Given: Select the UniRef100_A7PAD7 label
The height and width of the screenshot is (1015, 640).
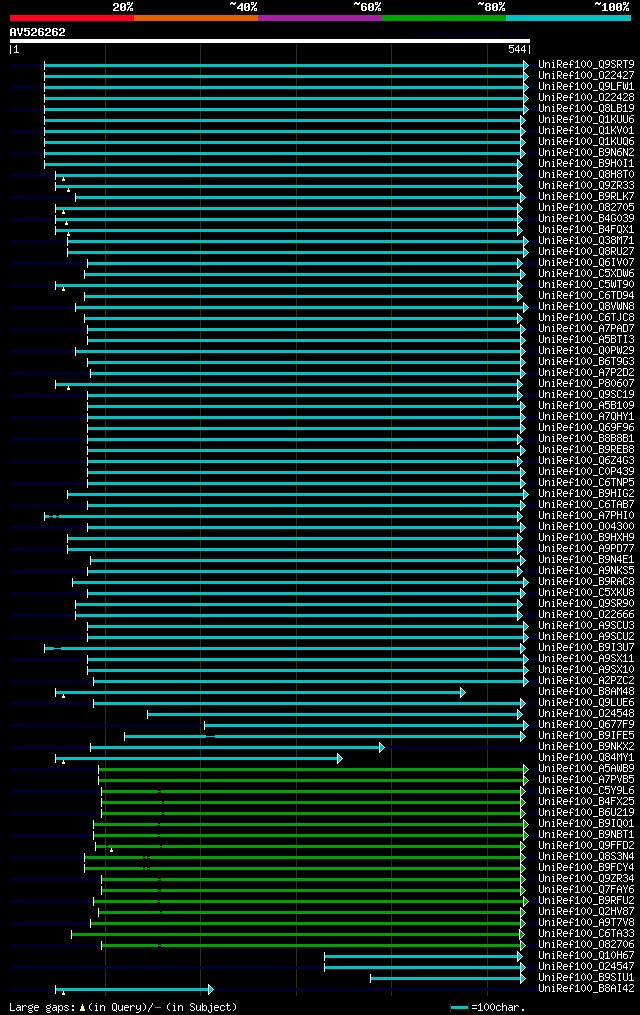Looking at the screenshot, I should click(x=586, y=329).
